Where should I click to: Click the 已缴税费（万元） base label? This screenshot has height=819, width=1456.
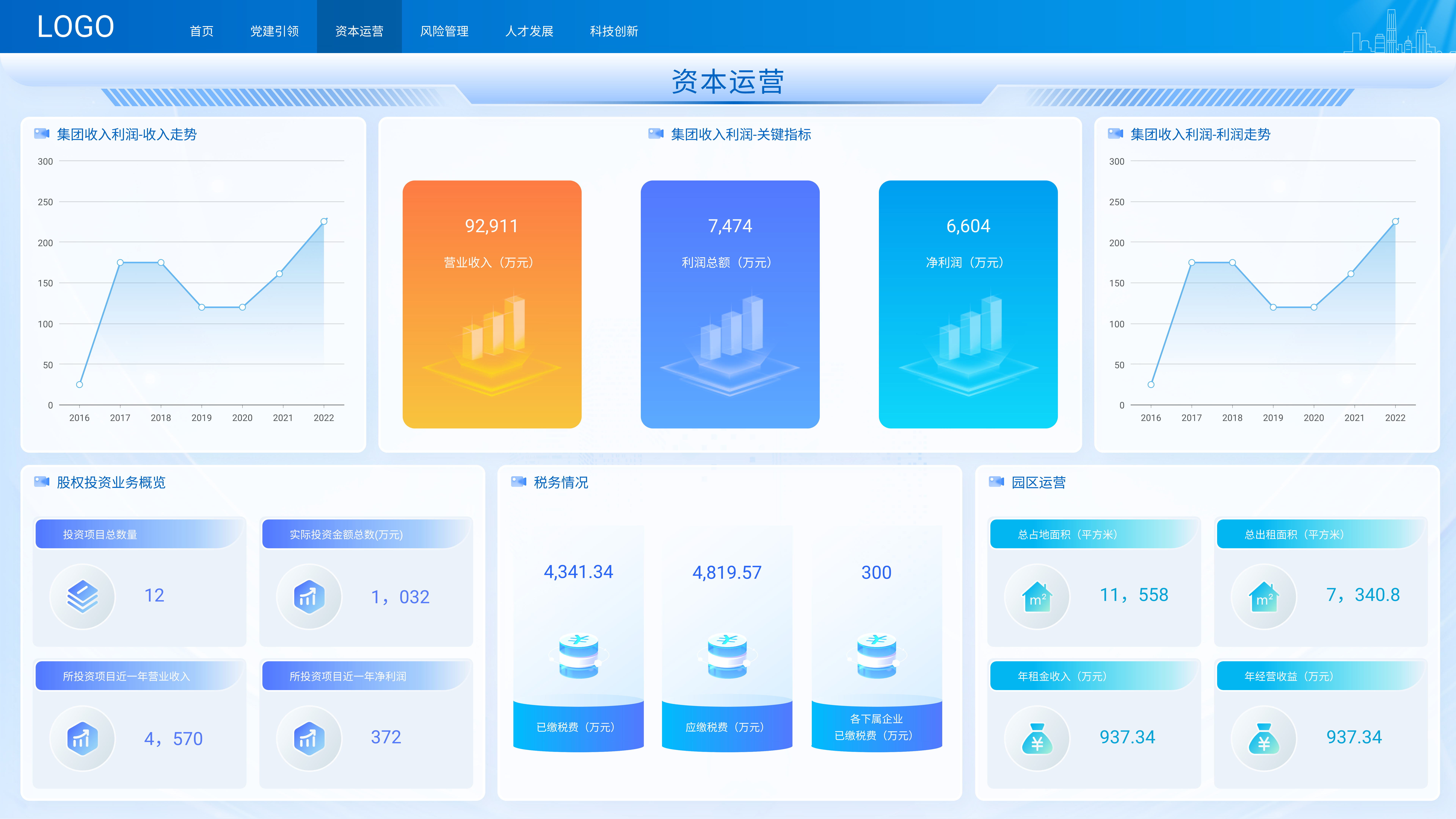click(x=578, y=727)
